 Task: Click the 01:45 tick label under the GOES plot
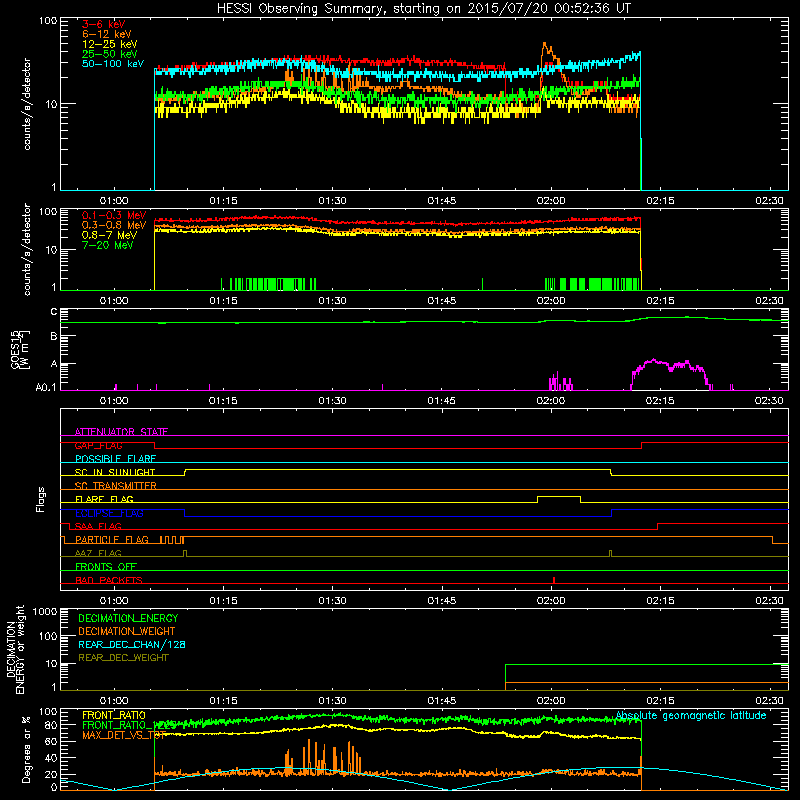(x=441, y=401)
